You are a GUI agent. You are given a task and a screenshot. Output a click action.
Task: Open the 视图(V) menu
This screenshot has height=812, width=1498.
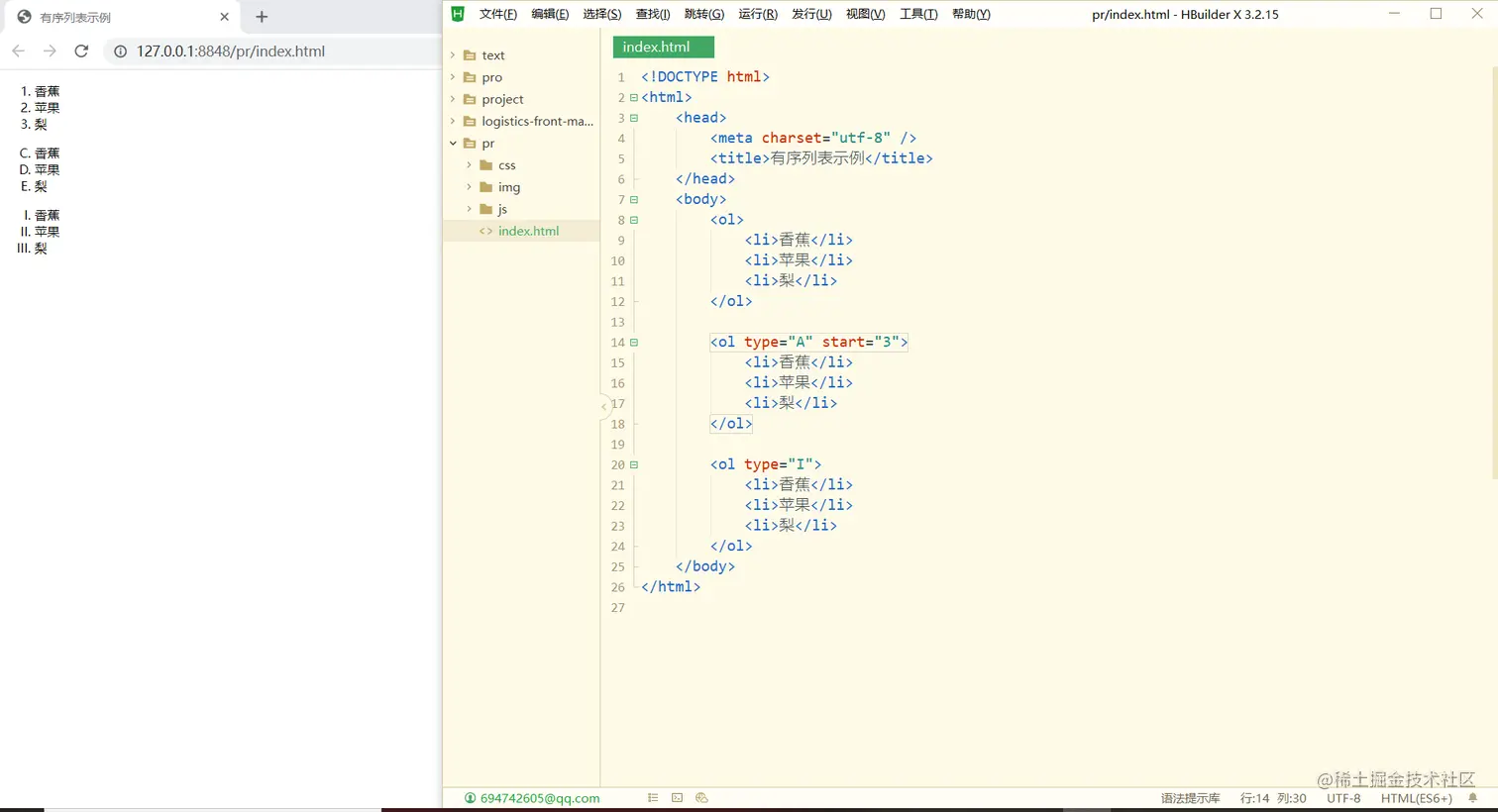click(x=865, y=14)
